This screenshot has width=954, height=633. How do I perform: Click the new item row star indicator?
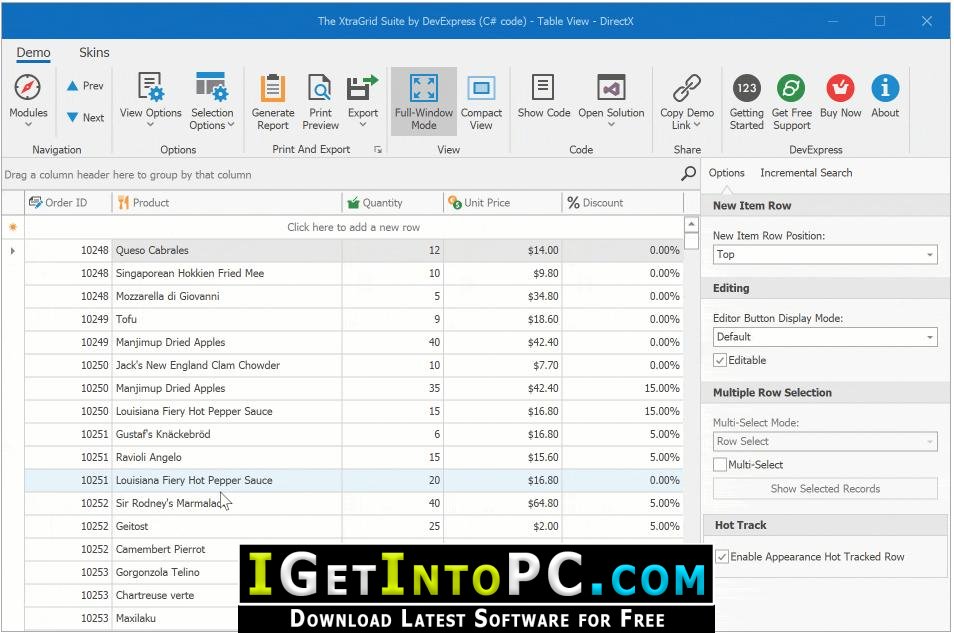pos(13,227)
